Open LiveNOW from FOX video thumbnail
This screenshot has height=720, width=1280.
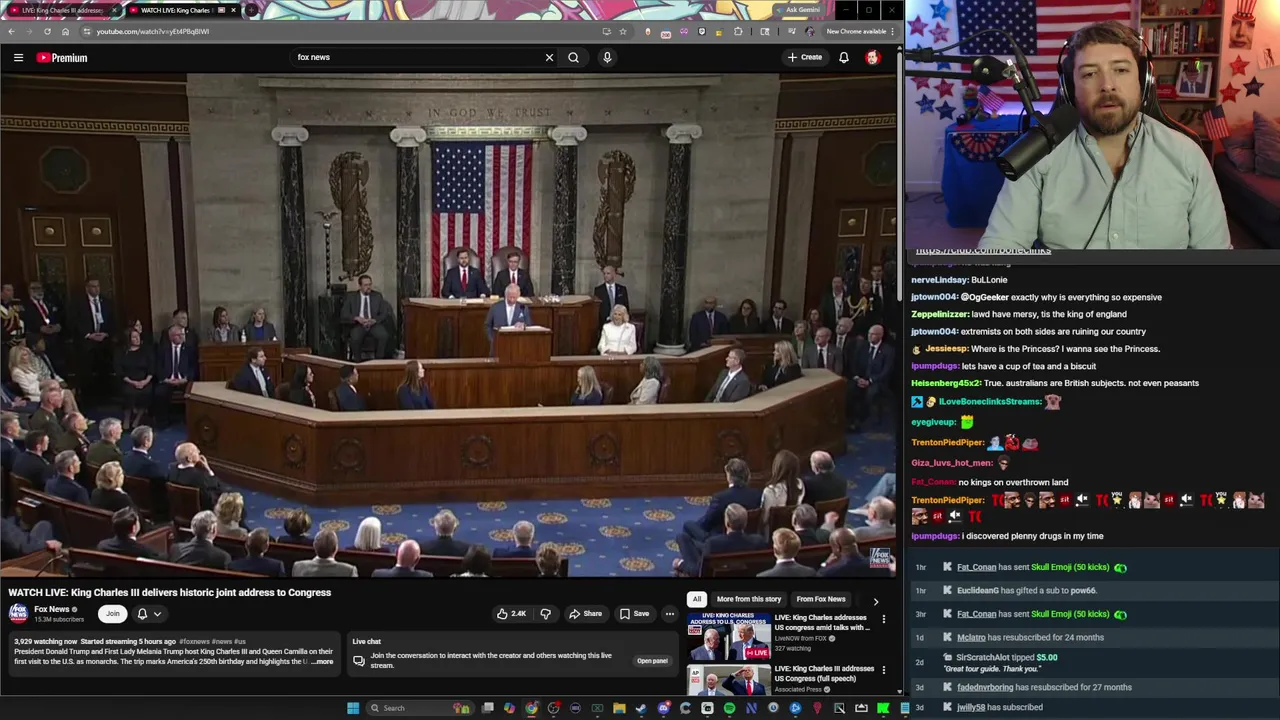(x=728, y=636)
